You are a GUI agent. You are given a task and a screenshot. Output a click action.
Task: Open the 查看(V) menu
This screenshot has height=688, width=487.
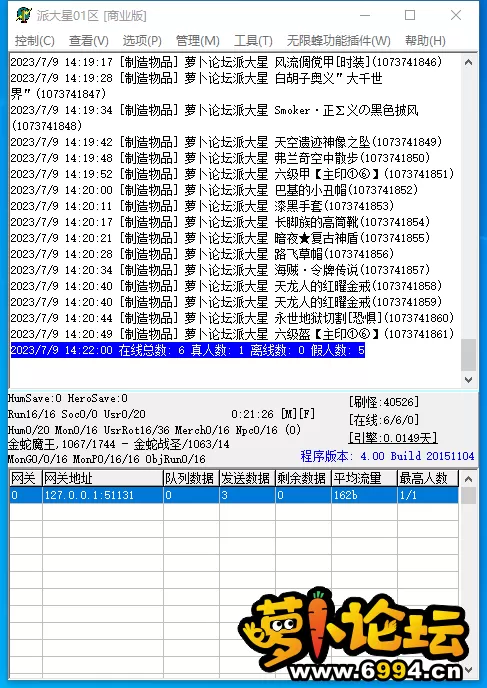coord(89,41)
